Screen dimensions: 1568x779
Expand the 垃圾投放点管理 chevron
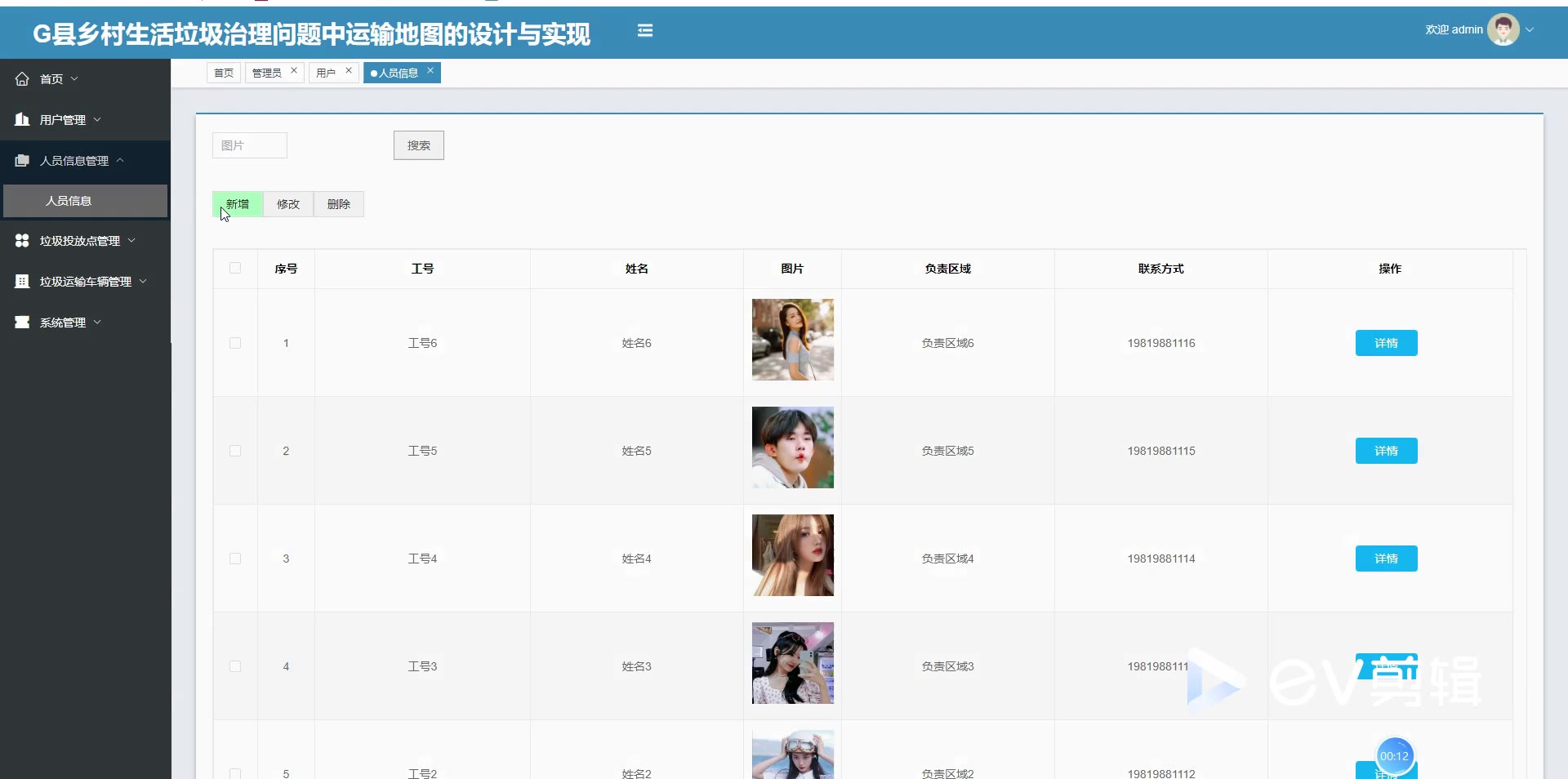[131, 241]
